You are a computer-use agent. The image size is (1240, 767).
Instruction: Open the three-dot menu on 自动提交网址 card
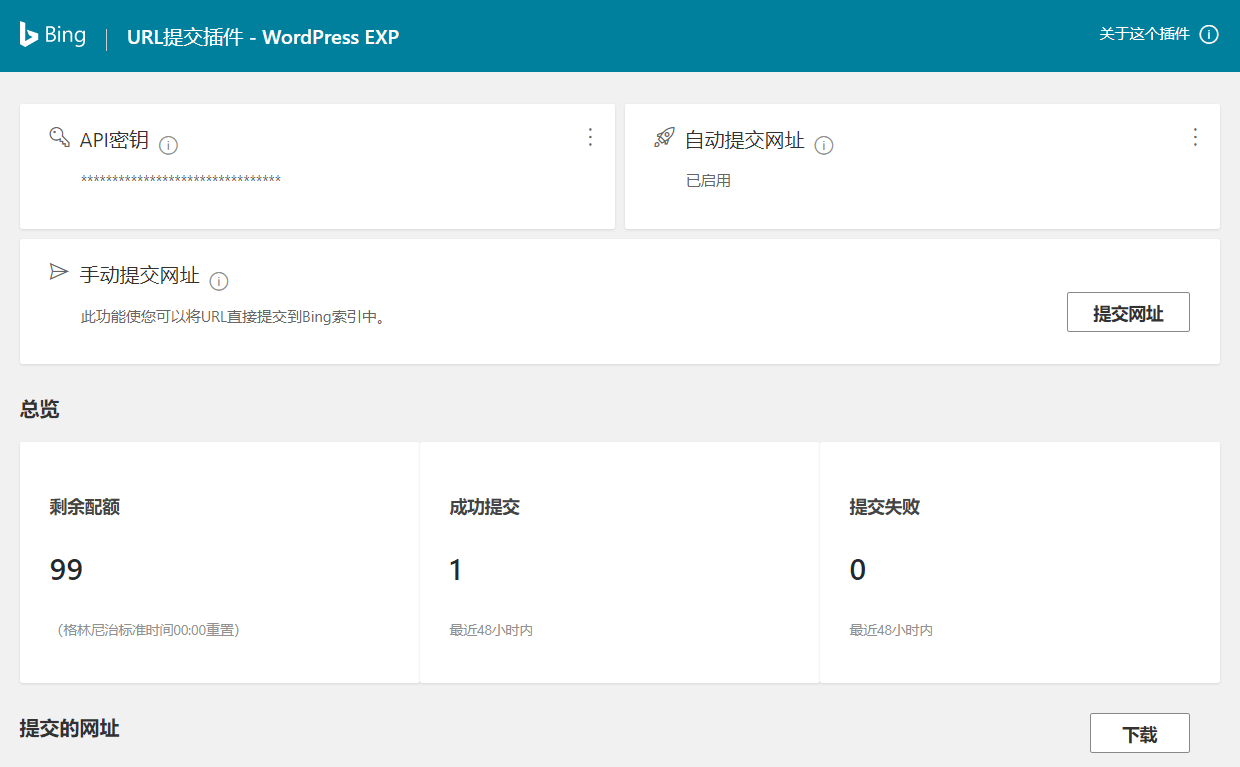[x=1195, y=137]
